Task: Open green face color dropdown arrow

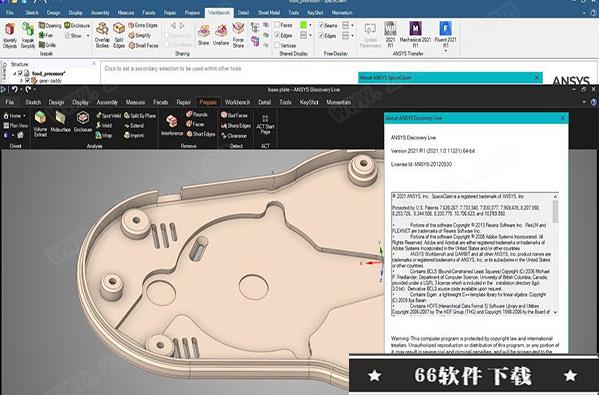Action: point(310,25)
